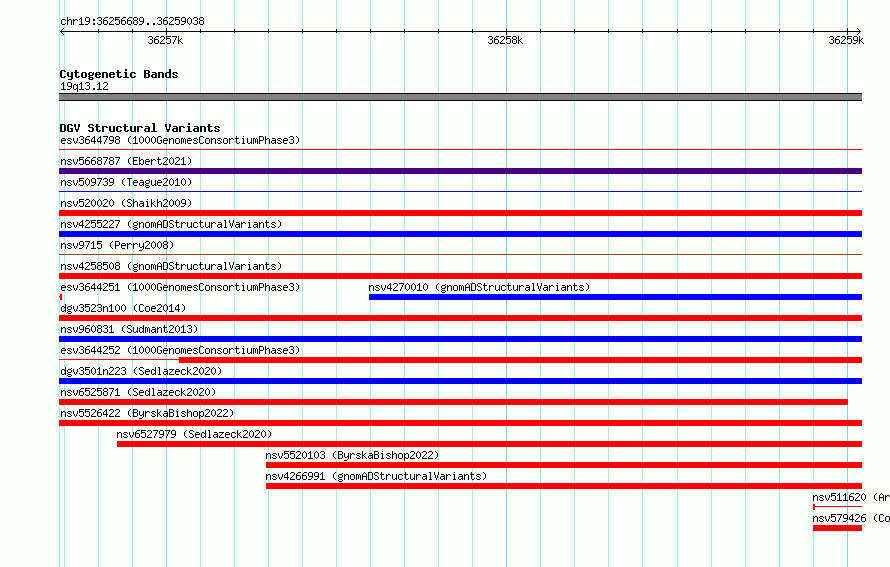Image resolution: width=890 pixels, height=567 pixels.
Task: Click the nsv520020 (Shaikh2009) red bar
Action: [x=460, y=213]
